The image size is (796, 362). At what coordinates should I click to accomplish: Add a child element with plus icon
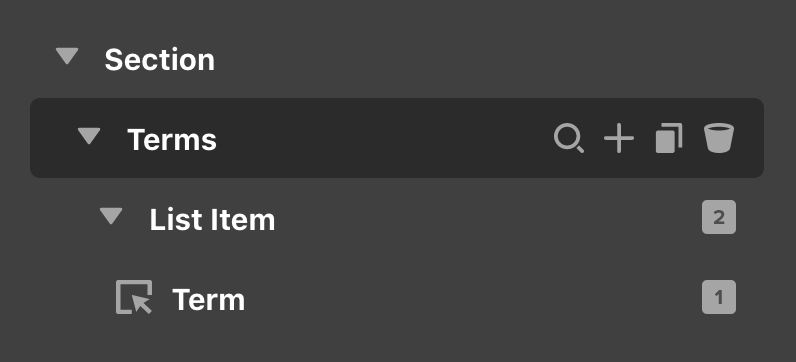tap(619, 138)
